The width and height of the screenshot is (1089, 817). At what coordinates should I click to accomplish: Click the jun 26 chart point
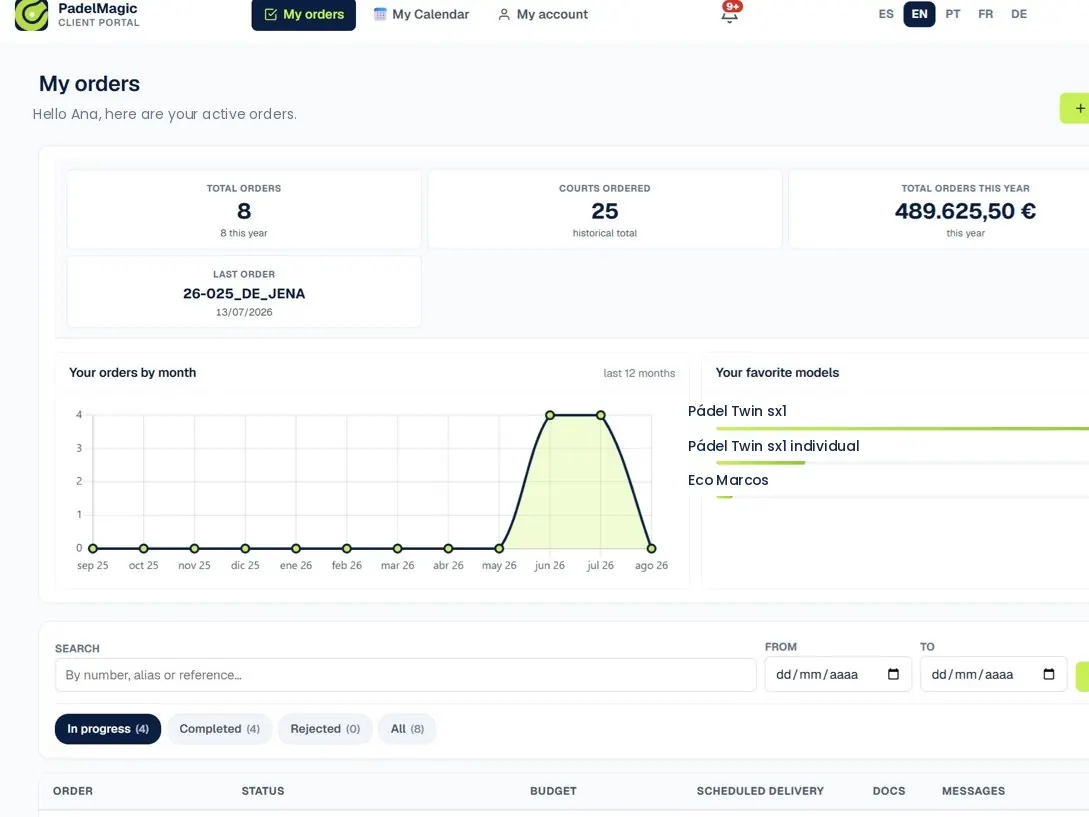point(550,415)
